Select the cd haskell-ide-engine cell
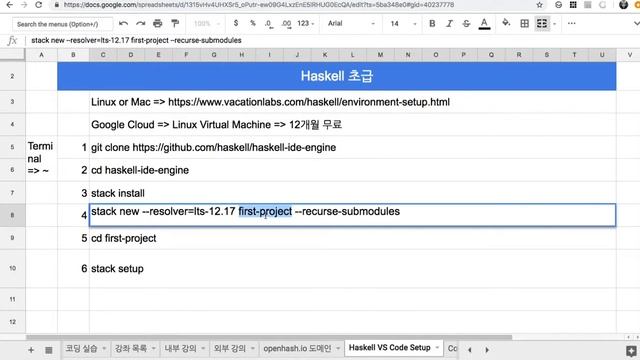 tap(353, 170)
